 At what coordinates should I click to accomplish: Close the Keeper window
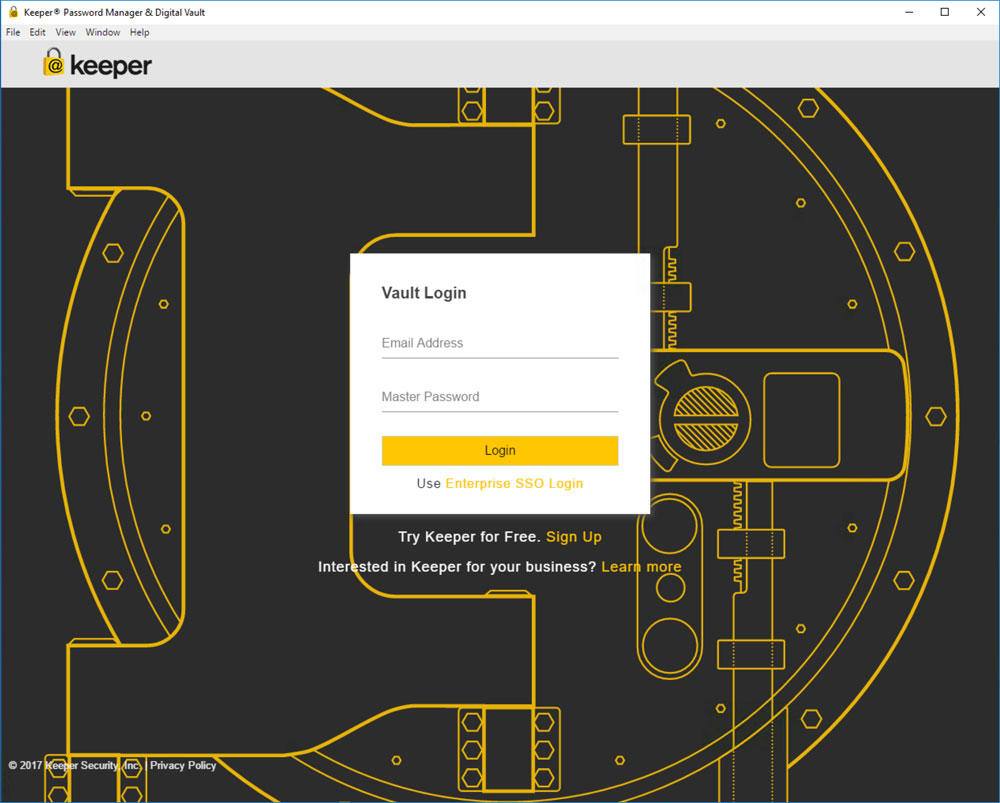(x=981, y=12)
